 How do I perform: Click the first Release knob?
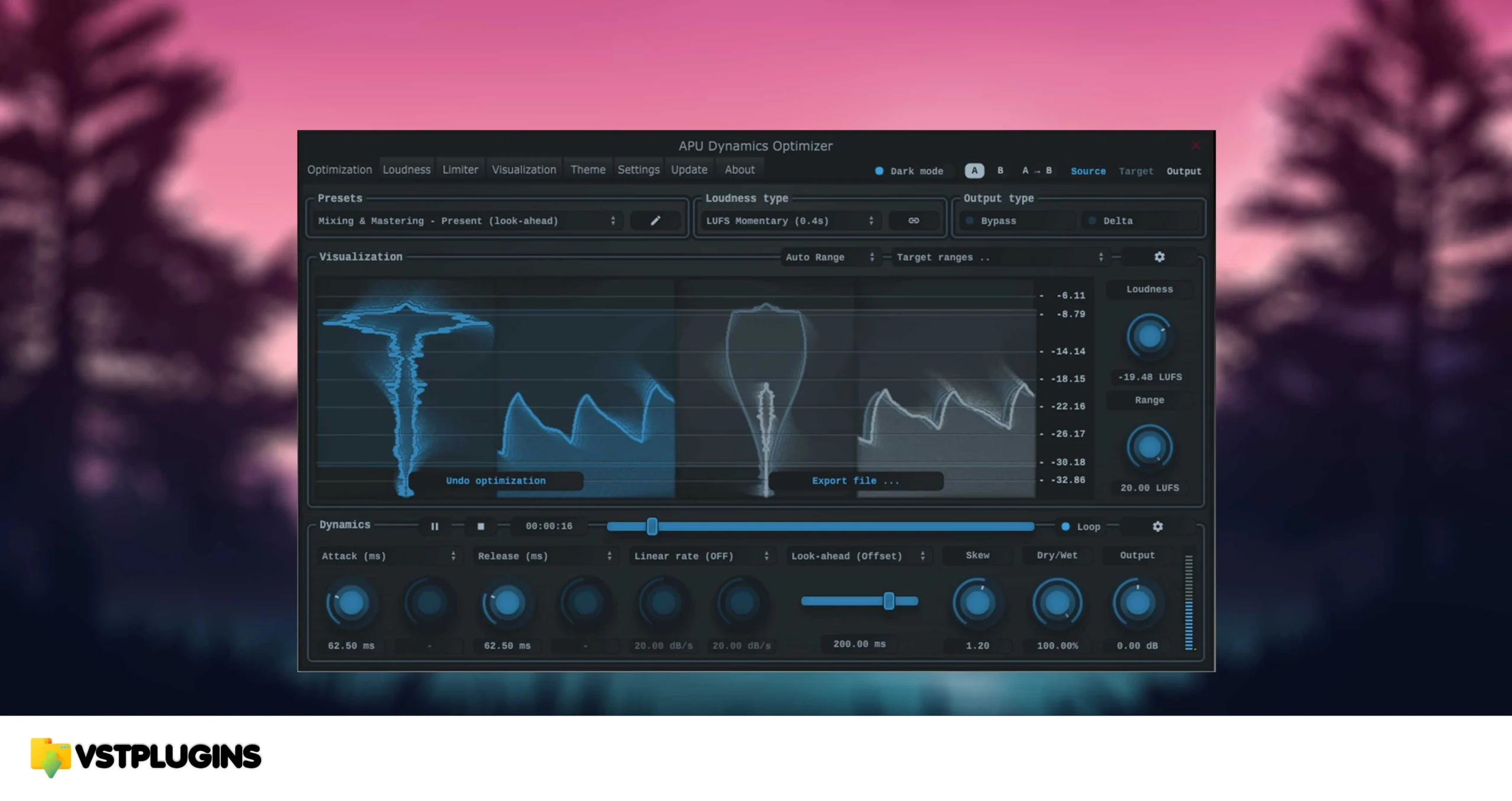click(507, 603)
